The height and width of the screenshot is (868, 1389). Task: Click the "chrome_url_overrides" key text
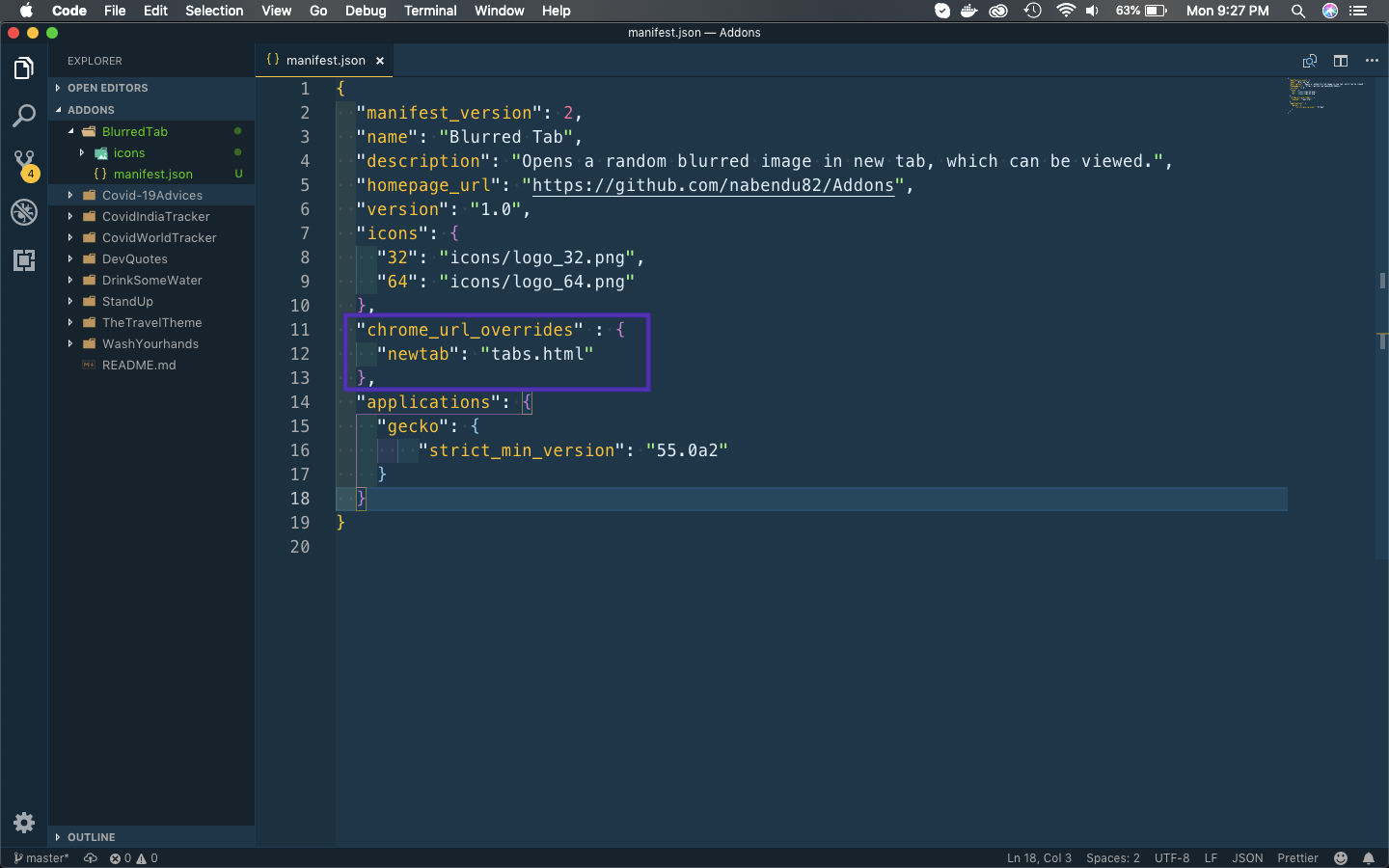470,330
